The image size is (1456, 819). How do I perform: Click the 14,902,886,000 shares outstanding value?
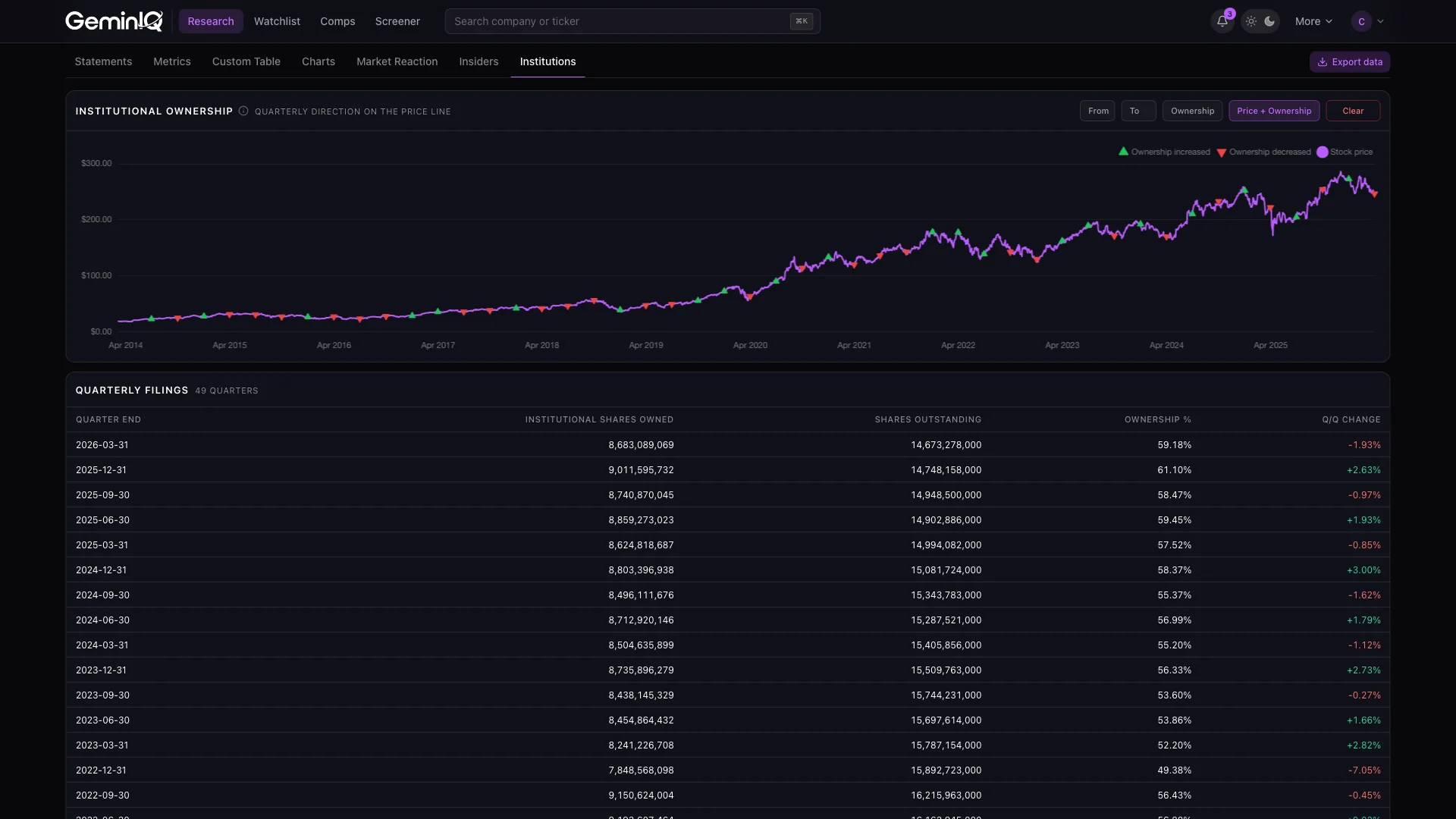coord(946,520)
